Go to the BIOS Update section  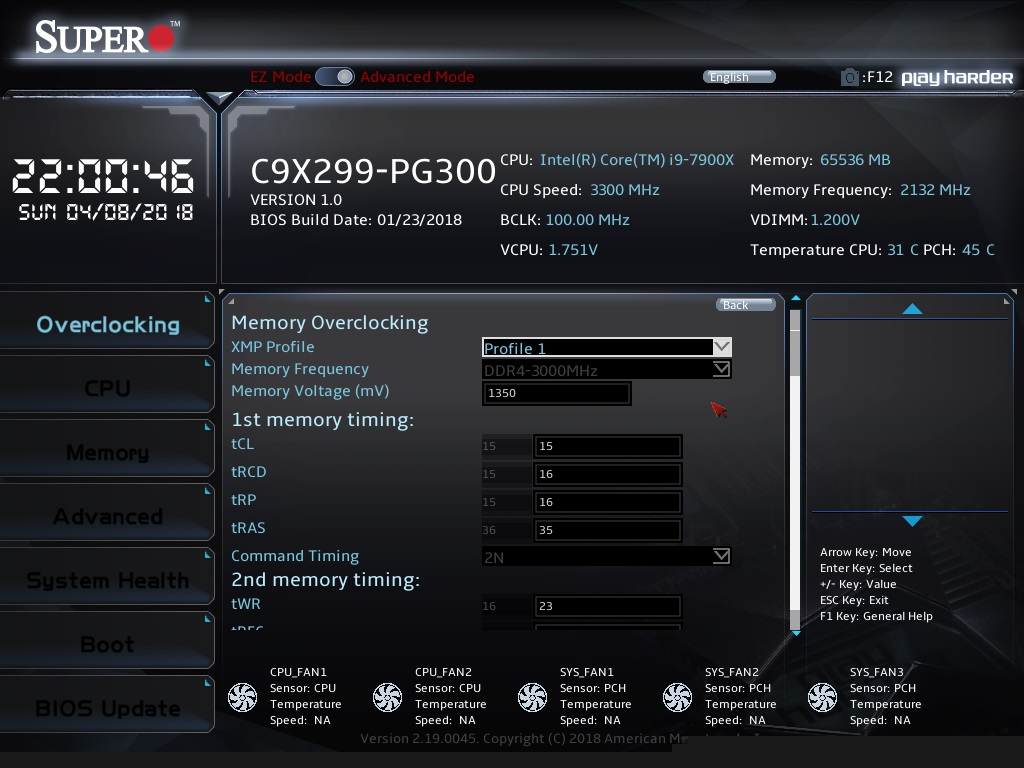(107, 708)
